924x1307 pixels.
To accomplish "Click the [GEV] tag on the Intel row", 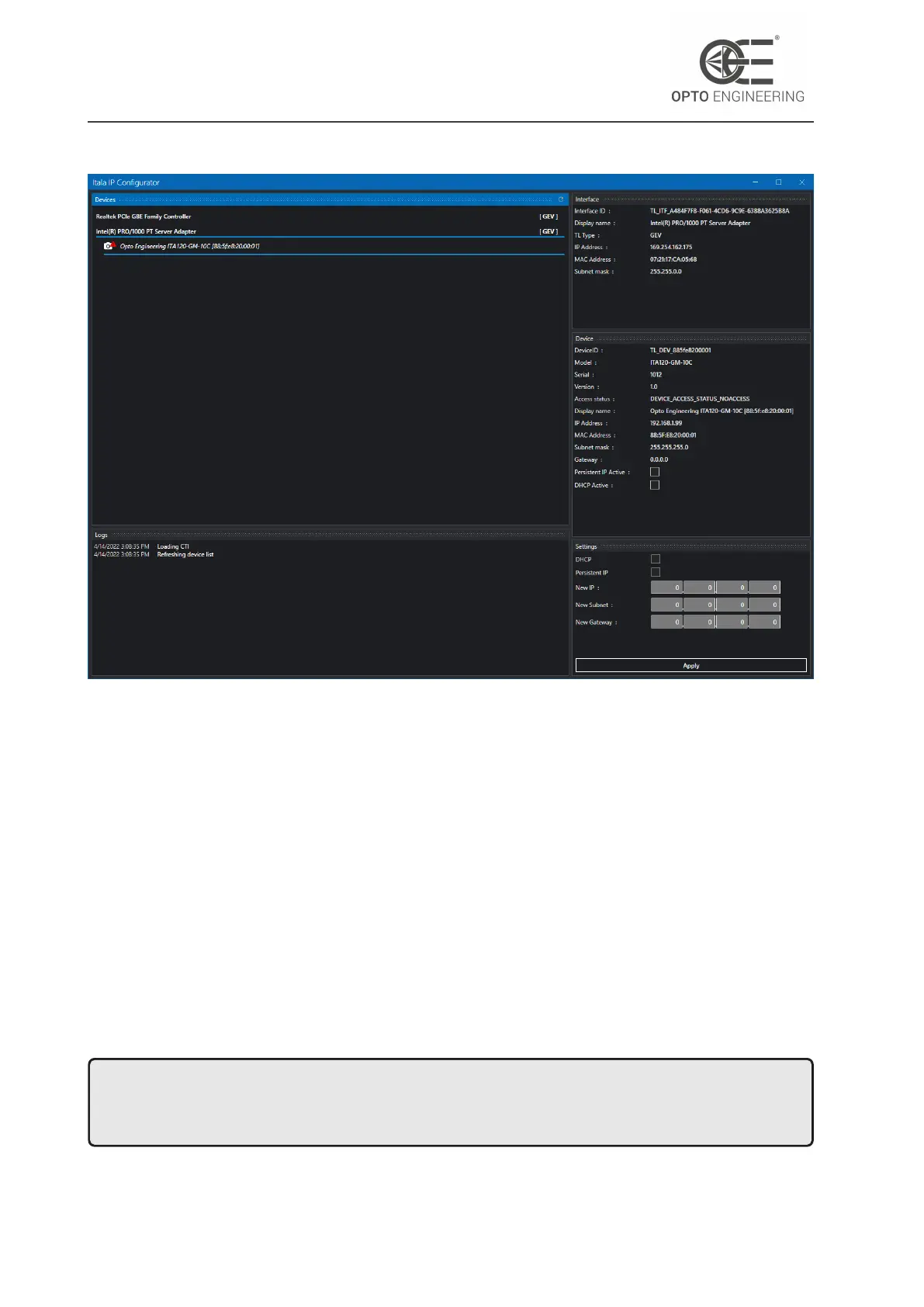I will point(549,231).
